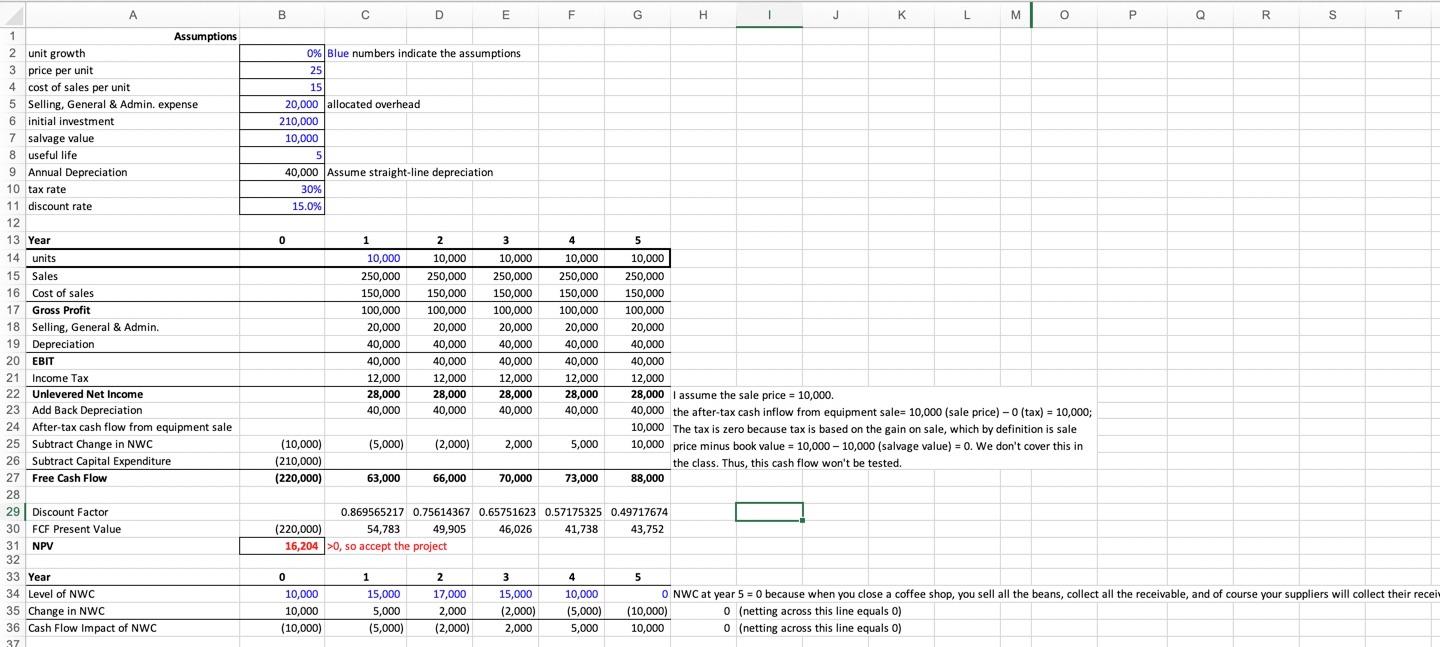This screenshot has width=1440, height=647.
Task: Select row header 31
Action: tap(12, 545)
